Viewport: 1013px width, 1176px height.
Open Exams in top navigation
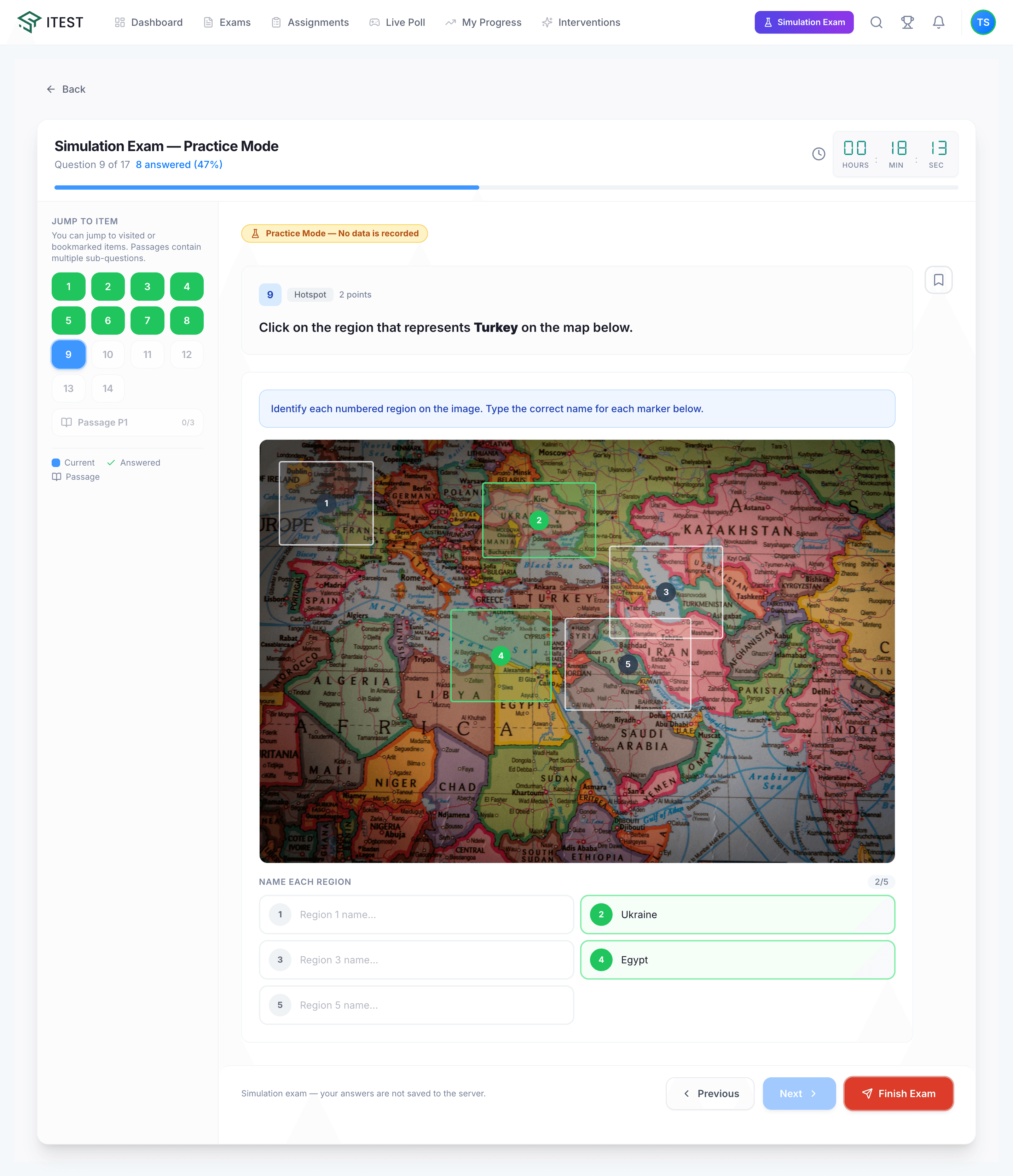click(x=227, y=22)
